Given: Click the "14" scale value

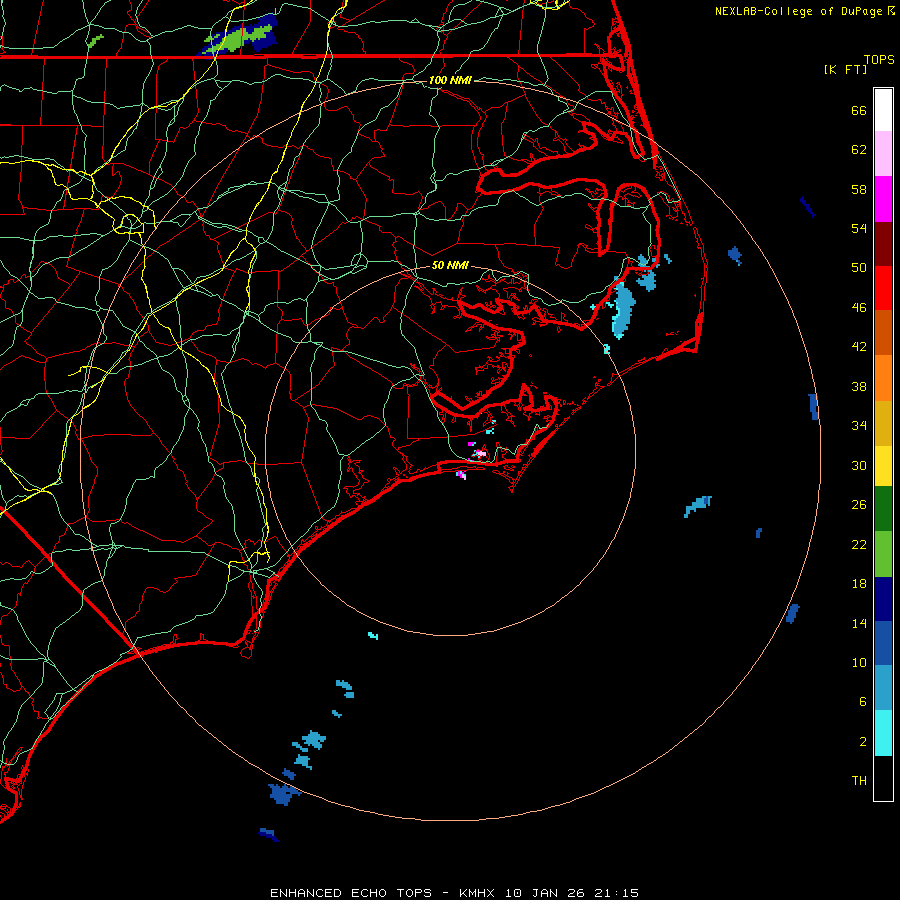Looking at the screenshot, I should pyautogui.click(x=859, y=624).
